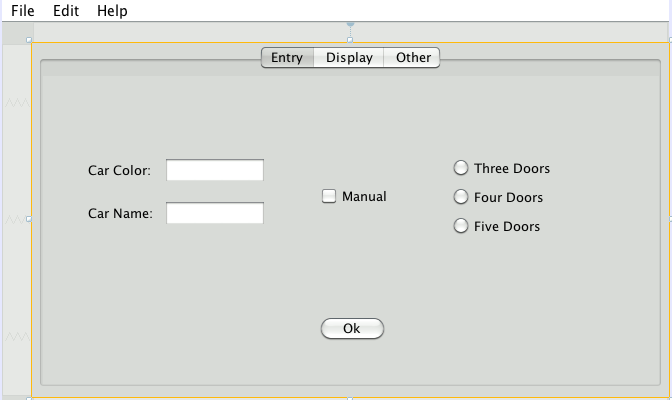Viewport: 672px width, 400px height.
Task: Switch to the Display tab
Action: (x=349, y=58)
